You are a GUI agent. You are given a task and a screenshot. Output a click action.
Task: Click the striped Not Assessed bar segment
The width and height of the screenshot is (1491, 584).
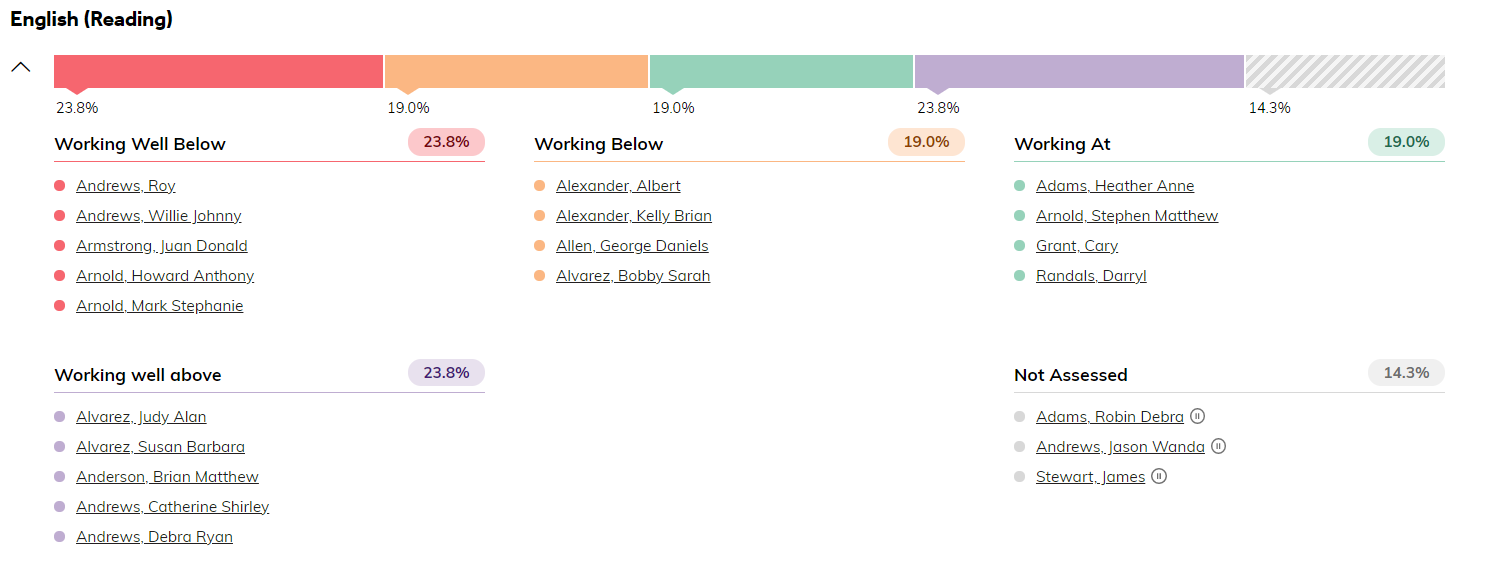coord(1345,71)
